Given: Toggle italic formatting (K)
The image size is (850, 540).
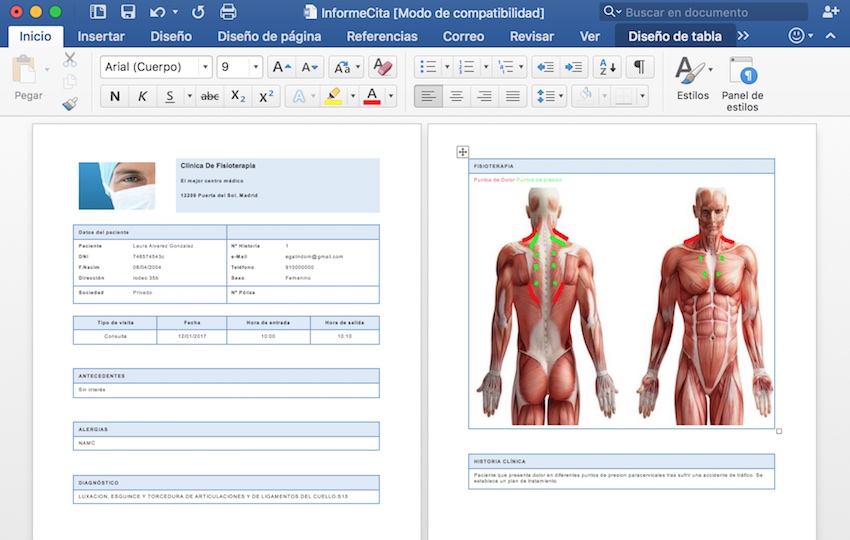Looking at the screenshot, I should pyautogui.click(x=142, y=96).
